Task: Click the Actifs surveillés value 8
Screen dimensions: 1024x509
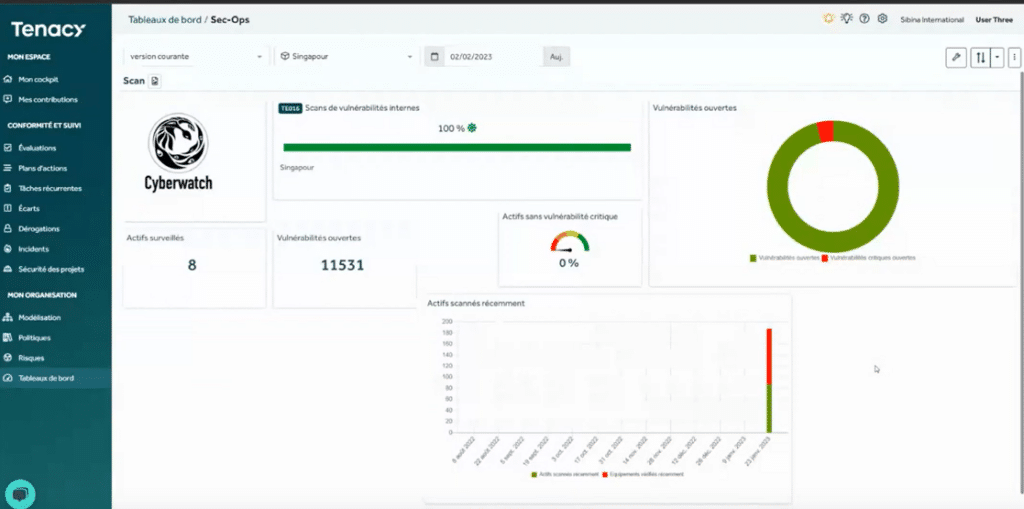Action: point(192,265)
